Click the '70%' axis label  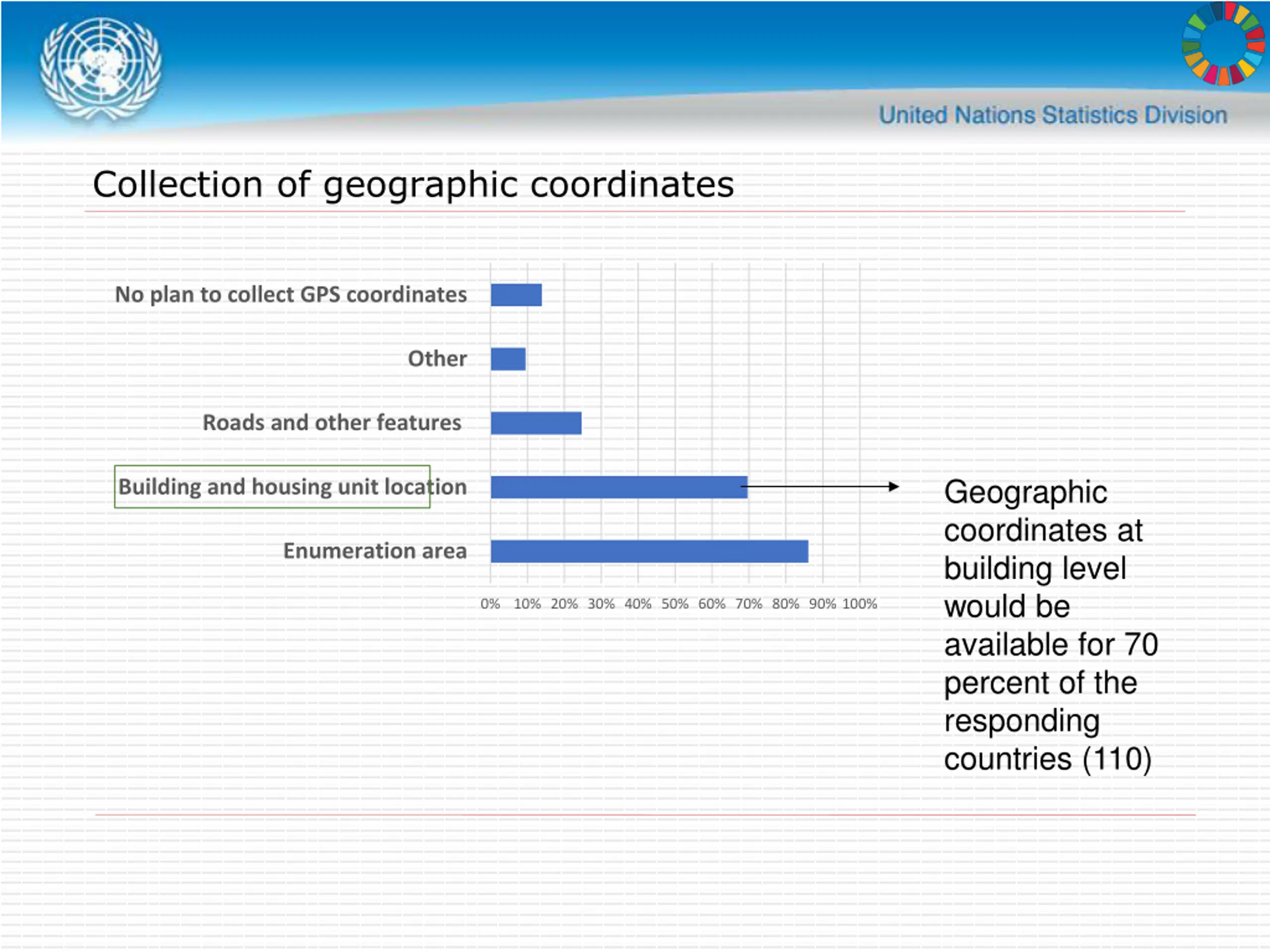coord(749,604)
